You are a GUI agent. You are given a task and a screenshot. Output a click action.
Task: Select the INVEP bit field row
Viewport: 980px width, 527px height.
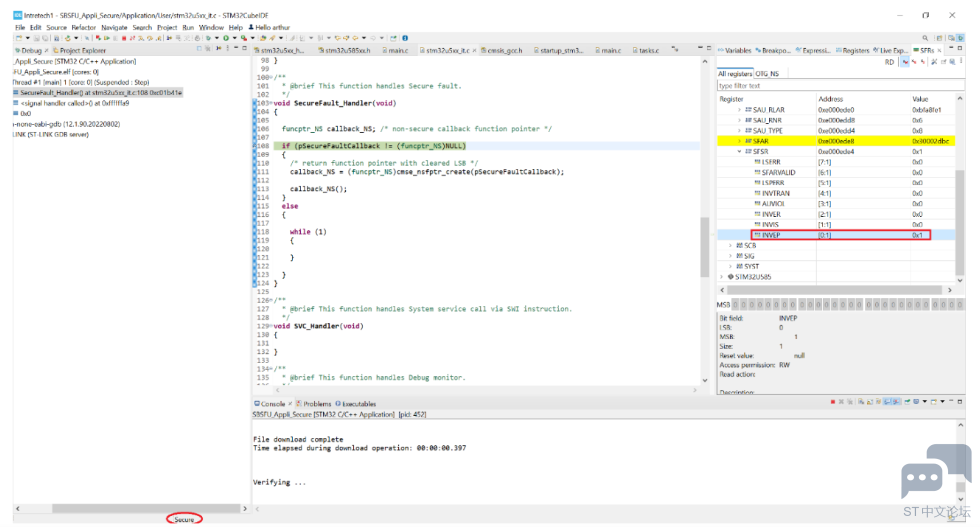(x=836, y=235)
